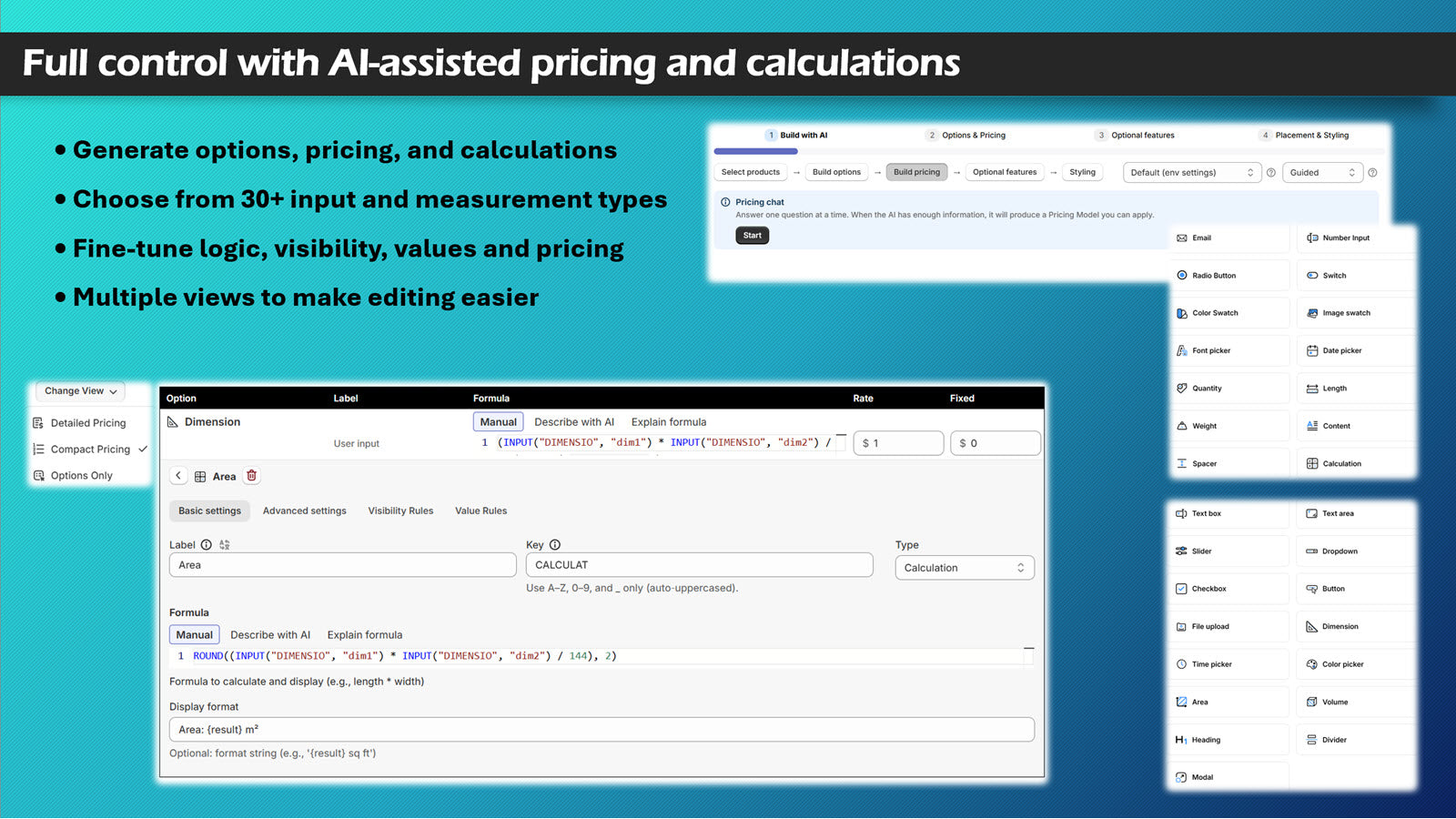
Task: Go to the Options & Pricing step
Action: [966, 135]
